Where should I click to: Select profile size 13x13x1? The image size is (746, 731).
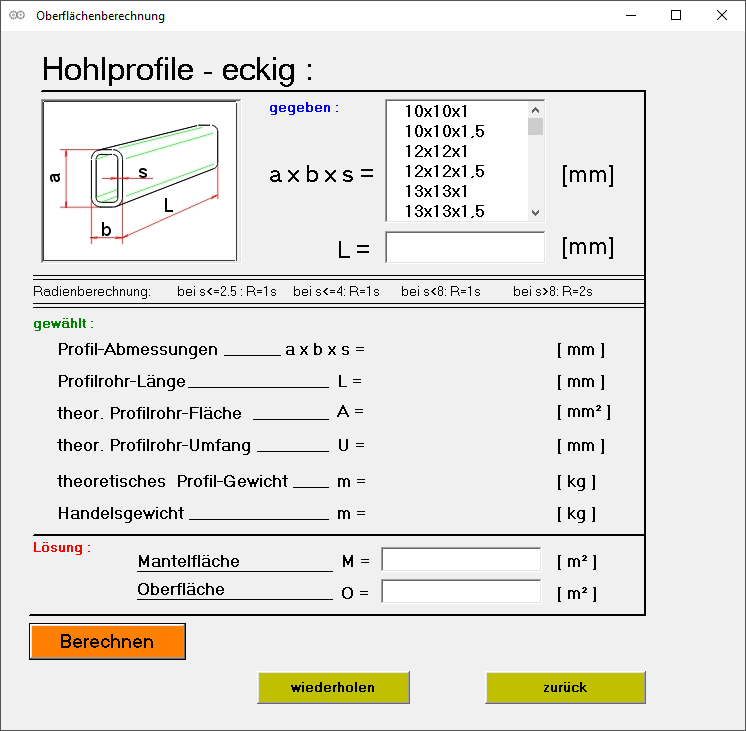pyautogui.click(x=436, y=191)
